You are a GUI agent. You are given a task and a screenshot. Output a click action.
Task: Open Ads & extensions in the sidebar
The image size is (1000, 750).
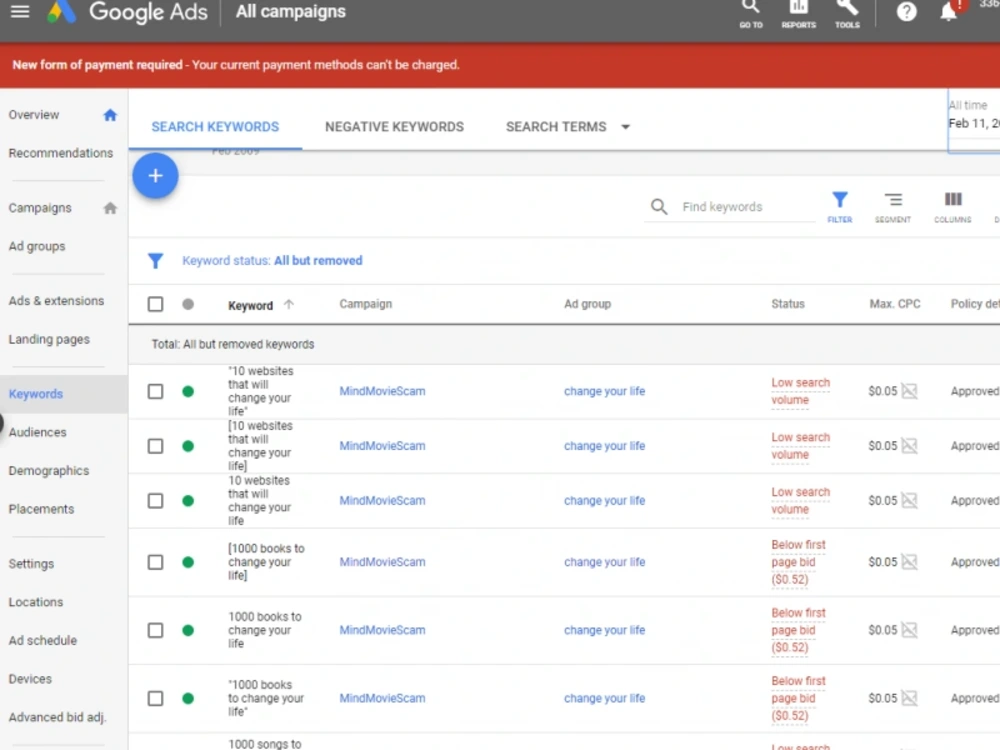point(56,300)
